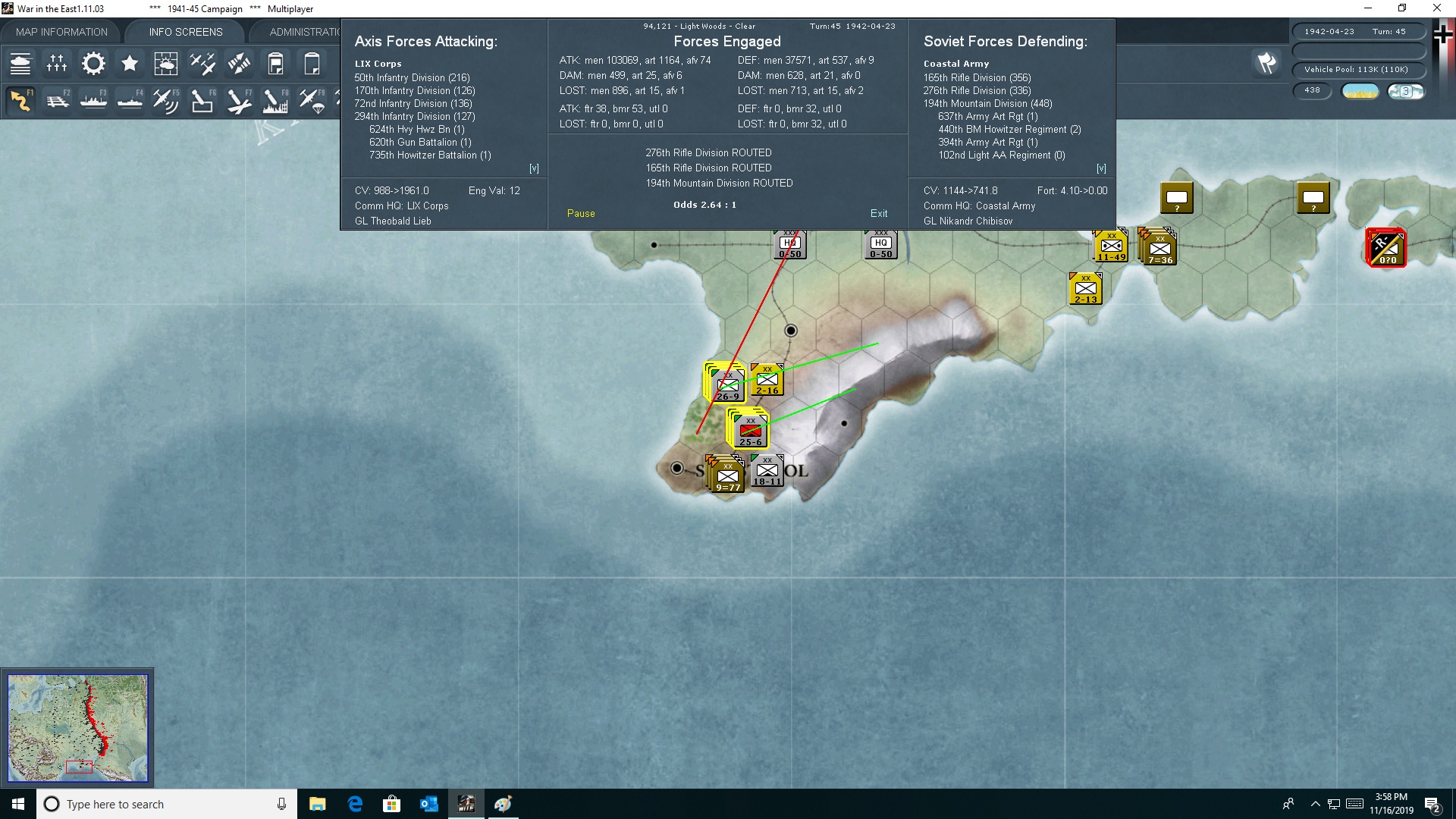Screen dimensions: 1456x819
Task: Click the German cross side emblem
Action: [x=1443, y=36]
